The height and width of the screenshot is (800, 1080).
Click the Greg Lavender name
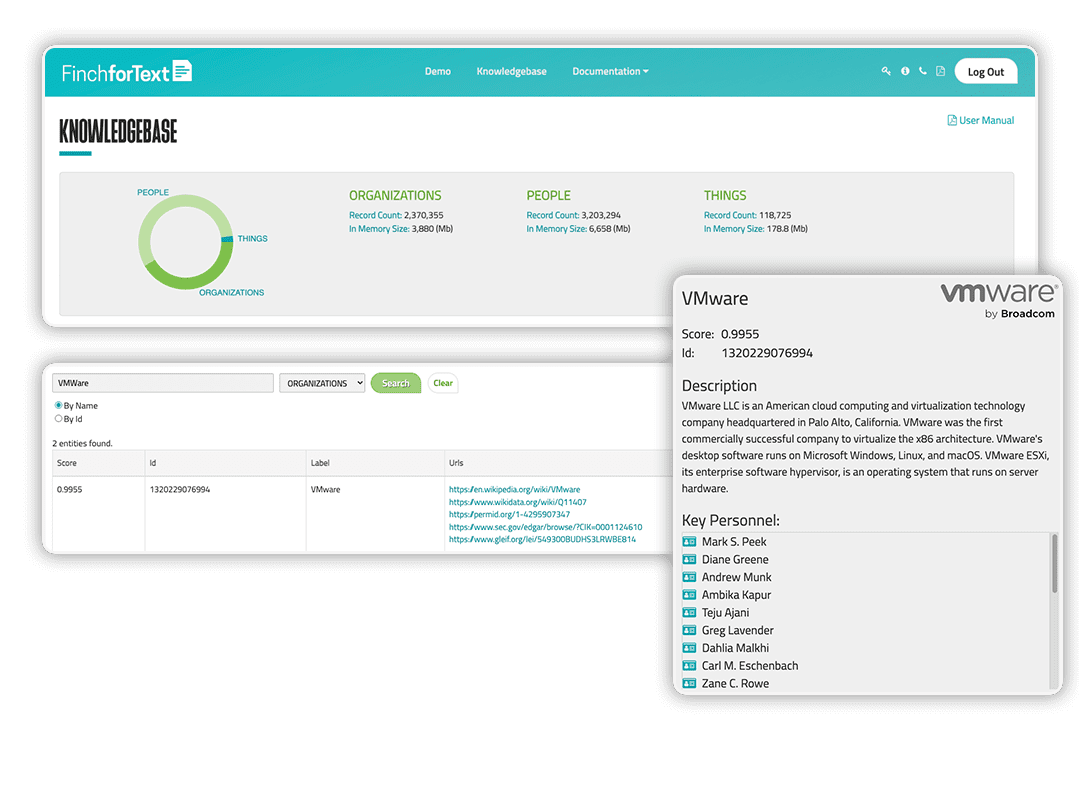[x=737, y=630]
